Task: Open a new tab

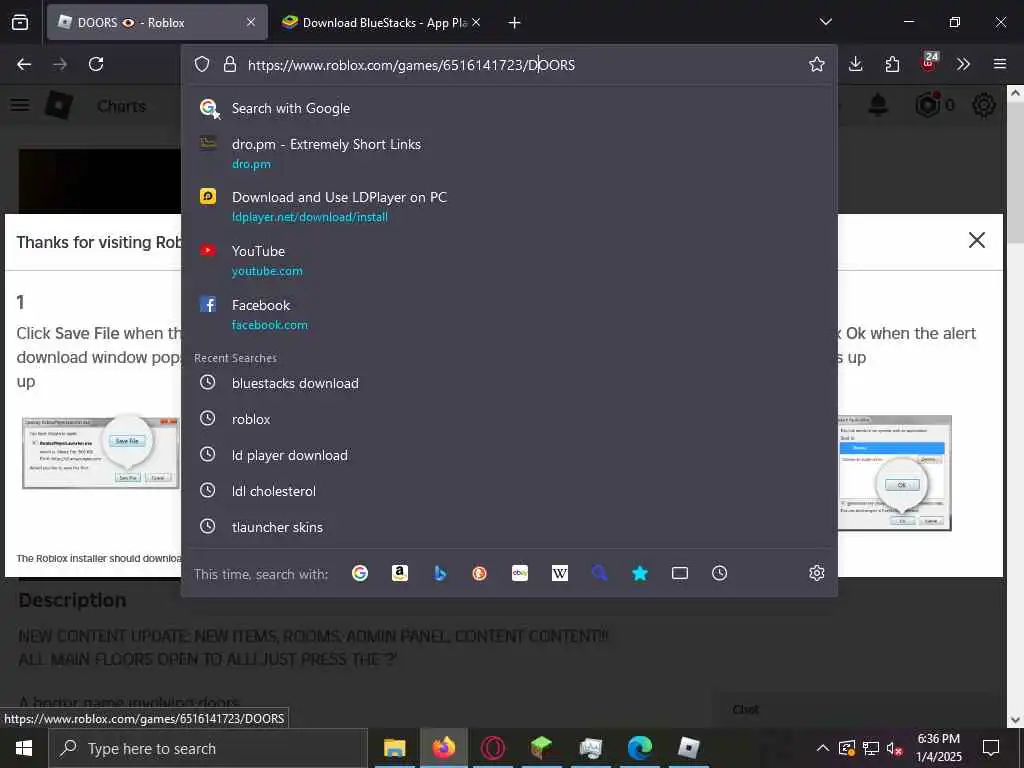Action: (514, 23)
